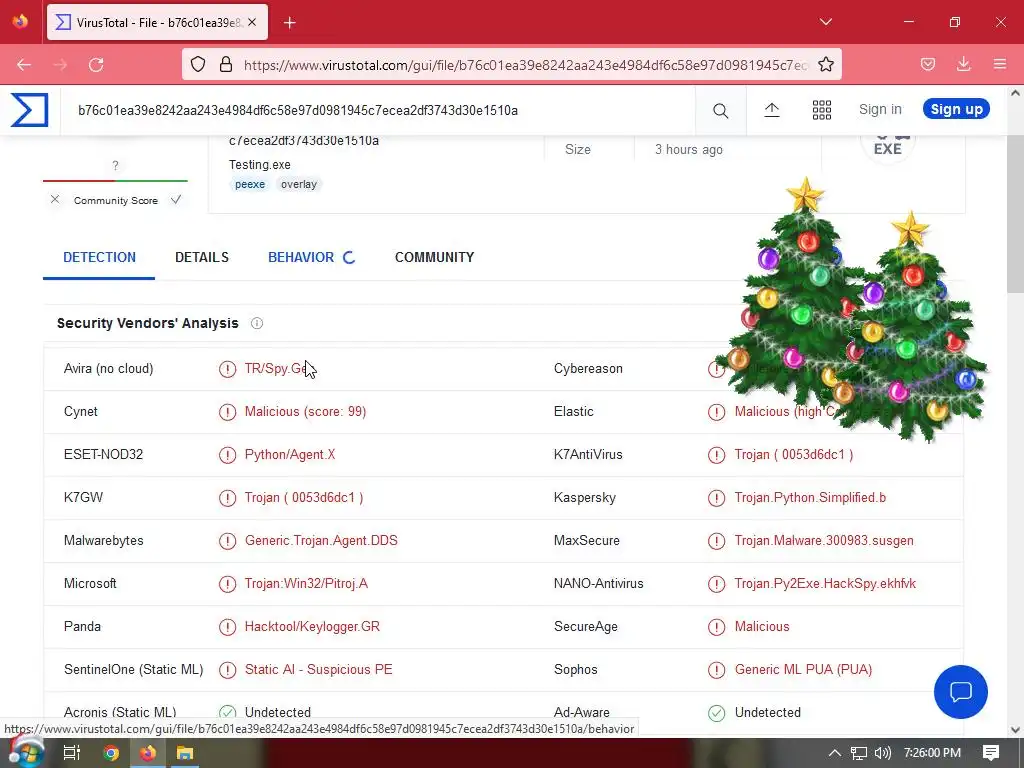
Task: Click the Sign up button
Action: coord(956,109)
